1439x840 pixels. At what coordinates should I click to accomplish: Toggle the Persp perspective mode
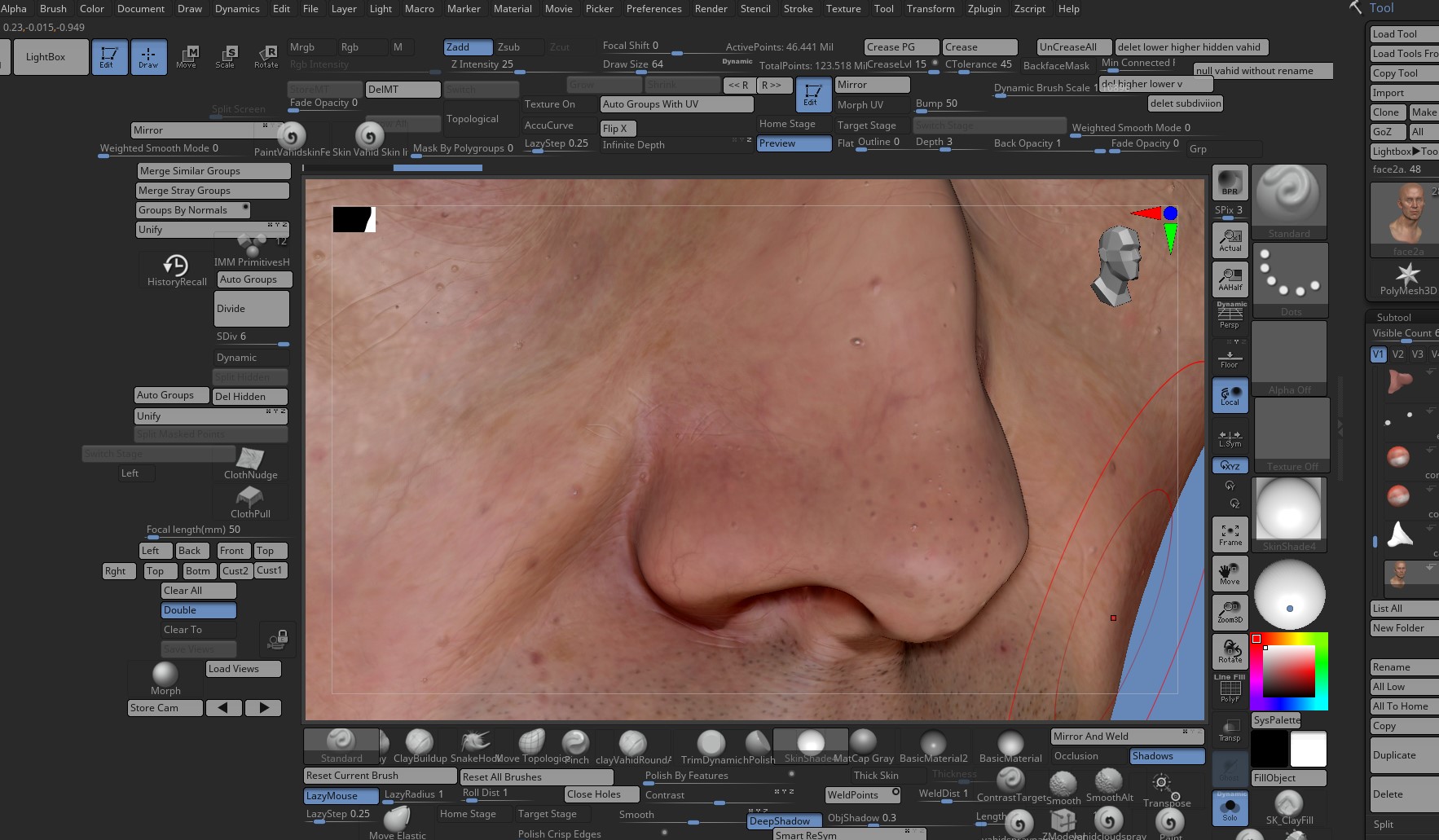pyautogui.click(x=1230, y=315)
